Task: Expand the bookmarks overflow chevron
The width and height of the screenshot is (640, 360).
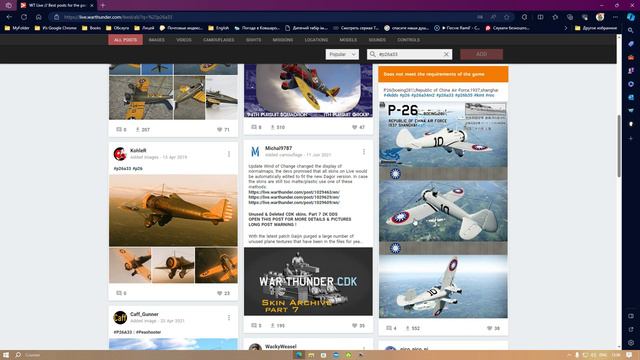Action: [566, 28]
